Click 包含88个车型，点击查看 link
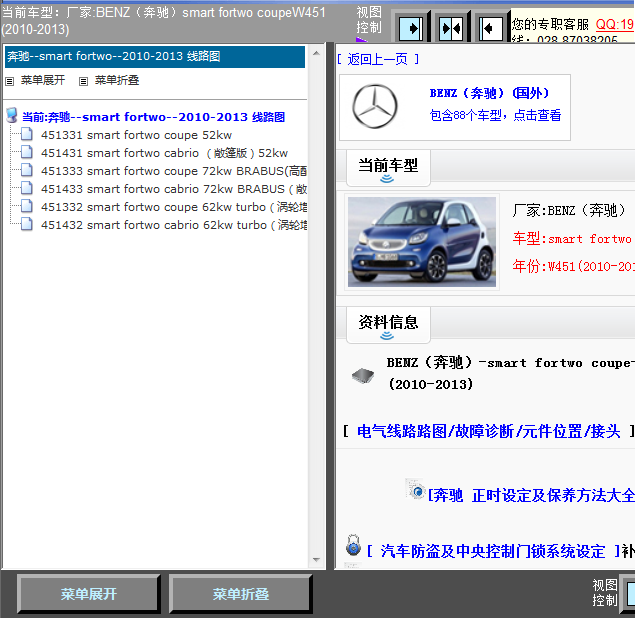The image size is (635, 618). [x=495, y=115]
